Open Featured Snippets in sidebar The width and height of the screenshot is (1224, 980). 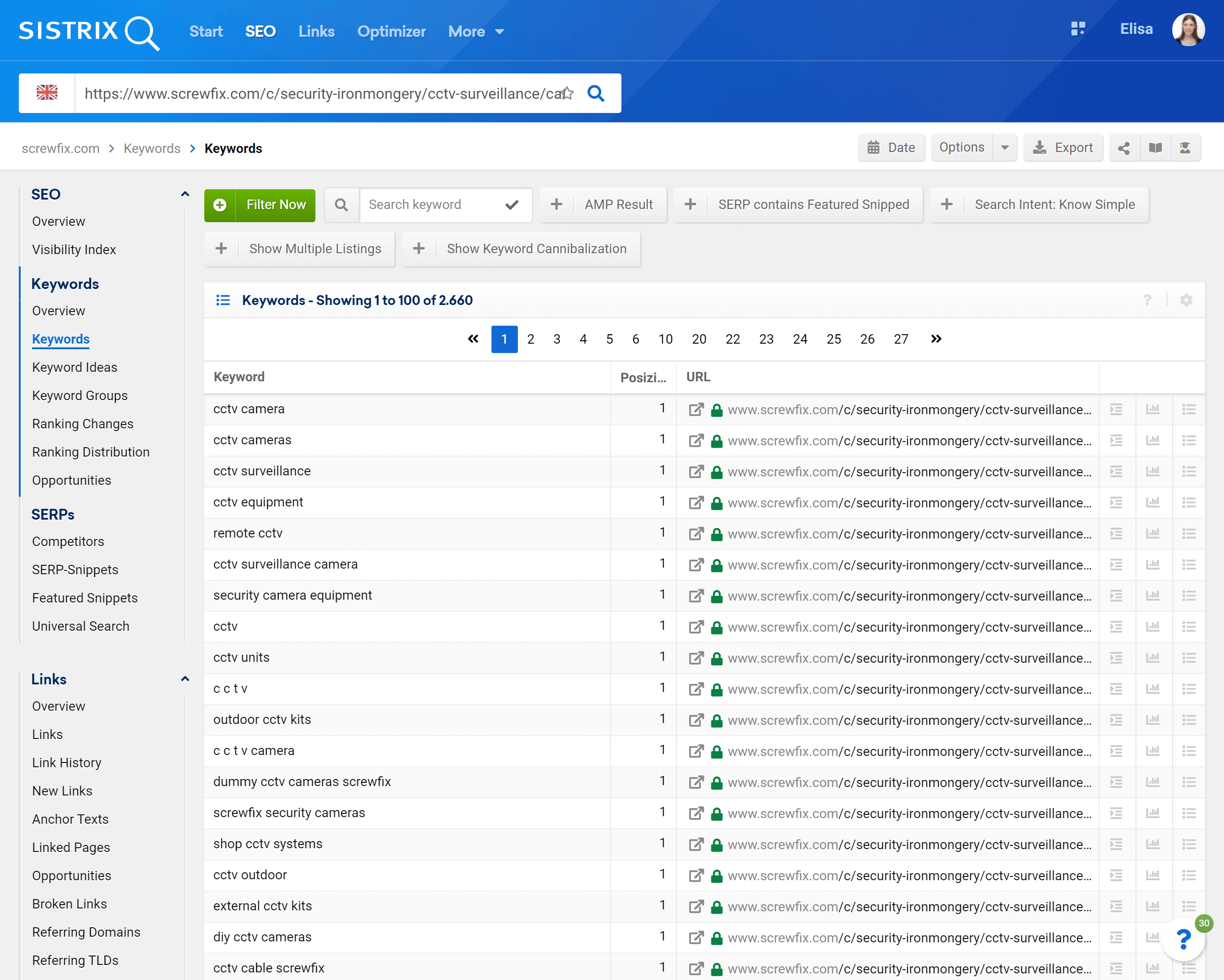coord(85,598)
